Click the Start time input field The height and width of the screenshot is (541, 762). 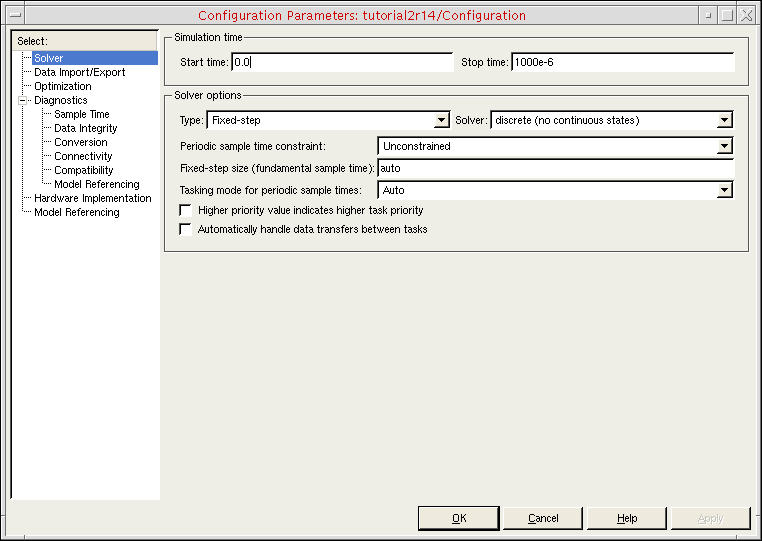click(x=342, y=62)
